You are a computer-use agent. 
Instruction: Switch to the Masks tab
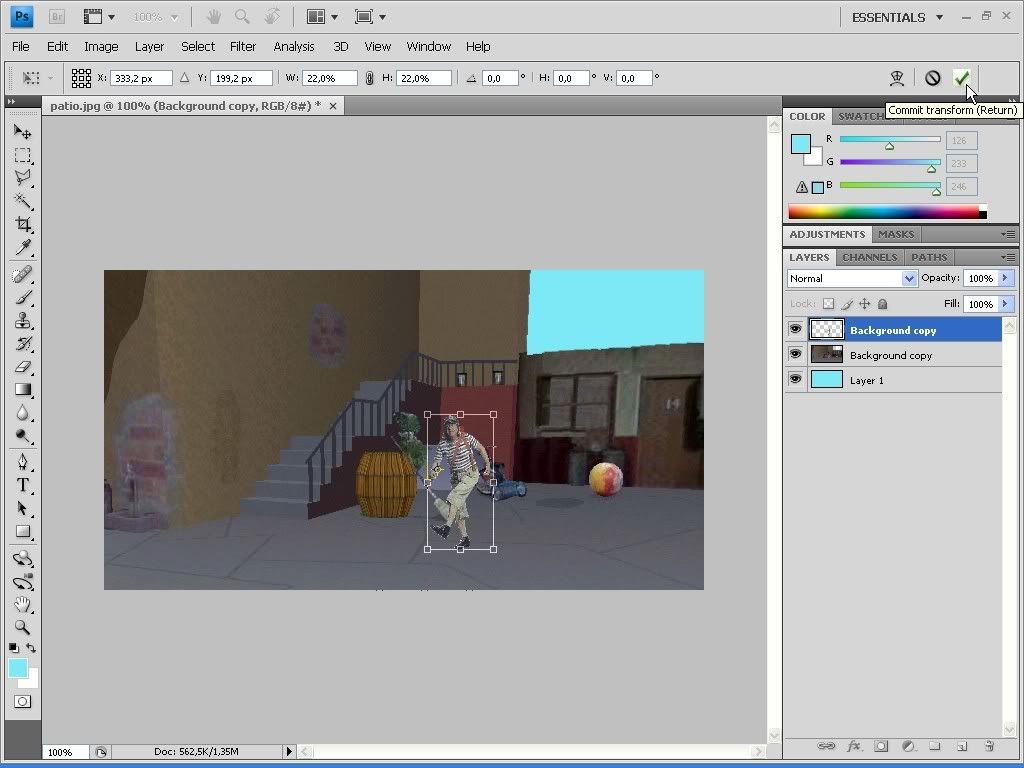point(896,234)
